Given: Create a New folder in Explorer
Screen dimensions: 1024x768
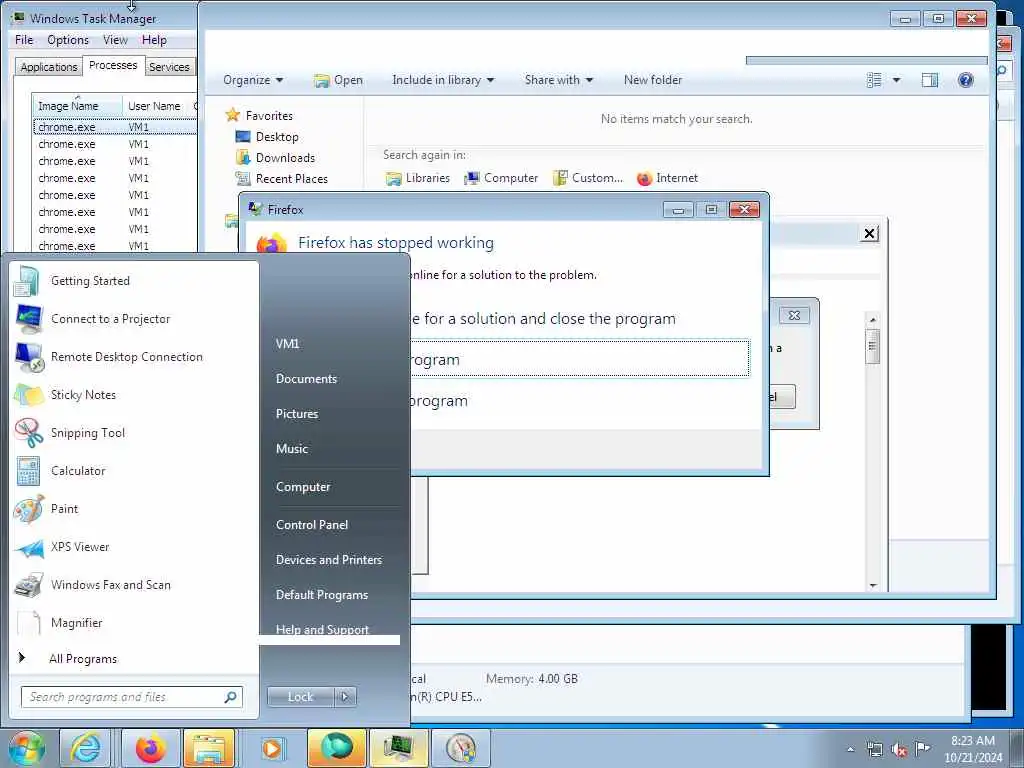Looking at the screenshot, I should pos(652,80).
